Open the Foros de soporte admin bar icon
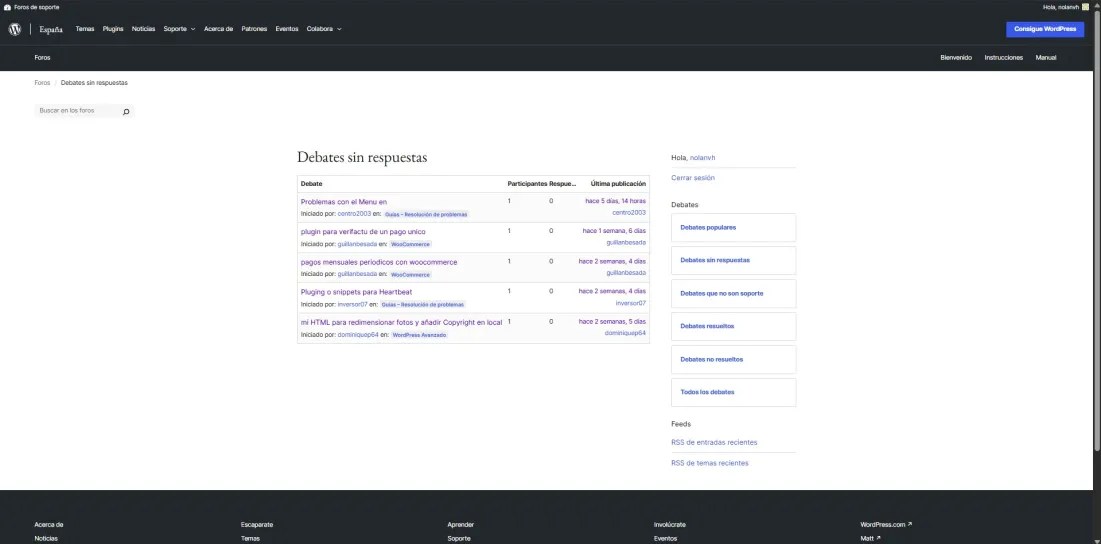 [x=8, y=7]
